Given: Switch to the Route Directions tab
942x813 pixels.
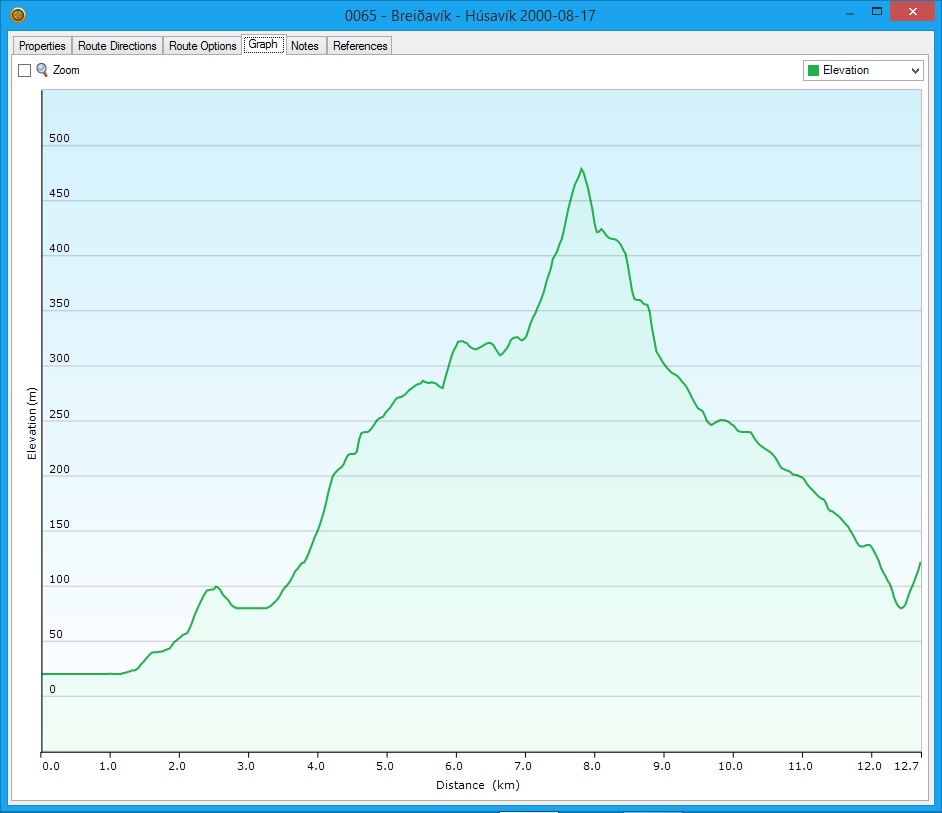Looking at the screenshot, I should [117, 46].
